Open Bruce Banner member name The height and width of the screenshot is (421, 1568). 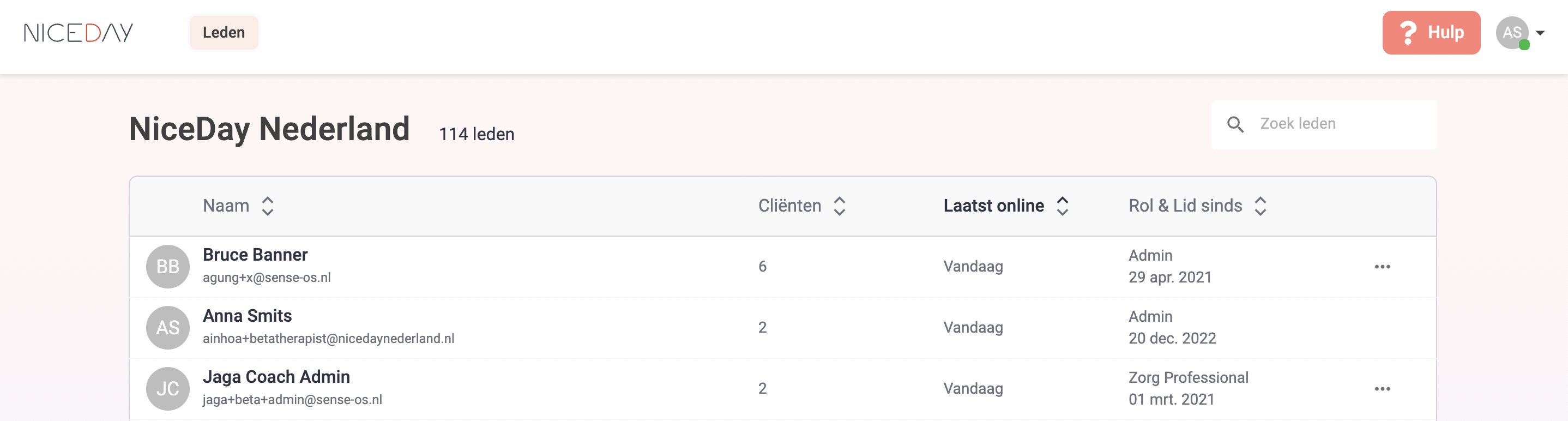tap(255, 255)
